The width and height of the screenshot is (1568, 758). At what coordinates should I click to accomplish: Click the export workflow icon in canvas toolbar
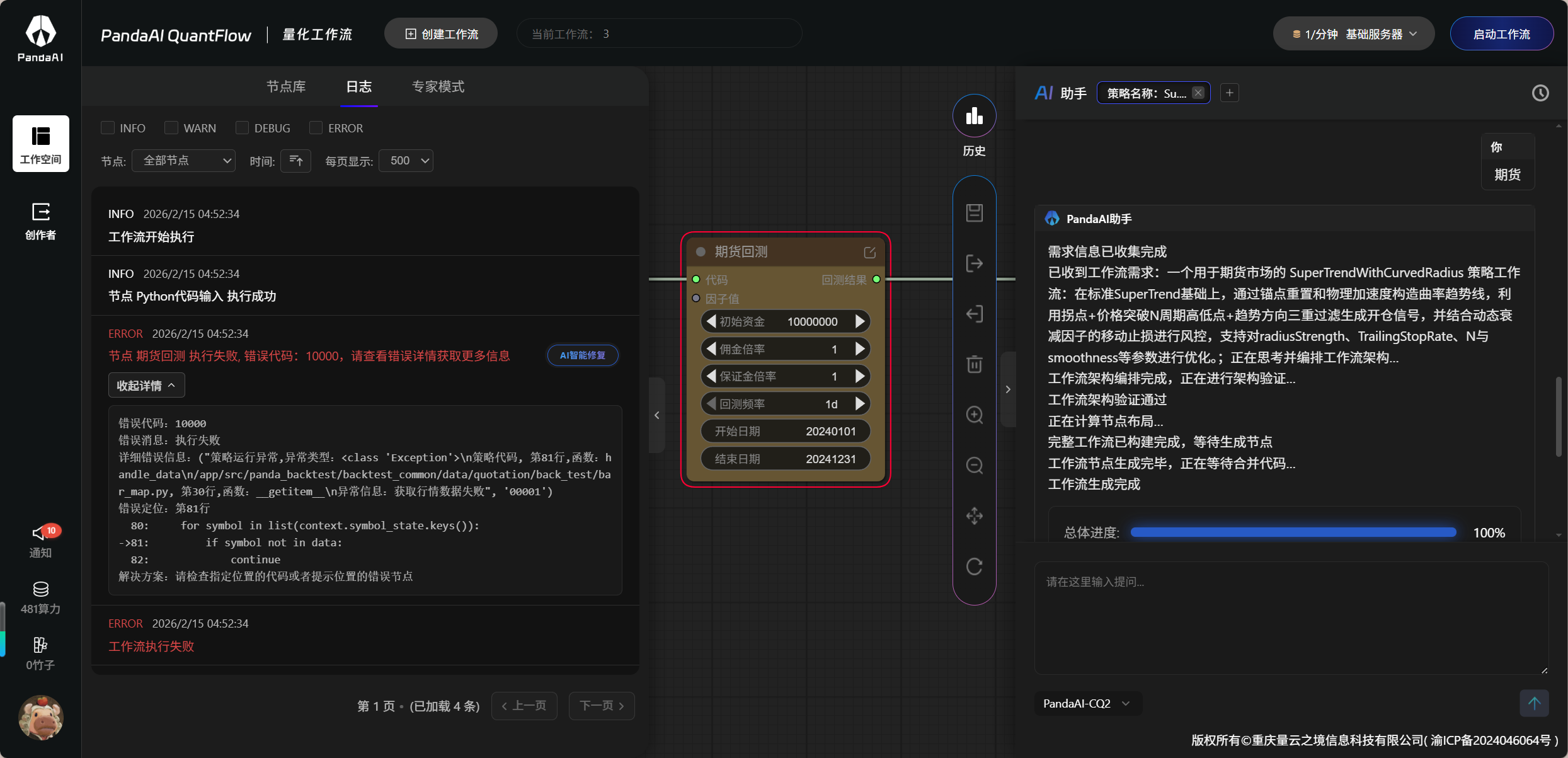975,263
